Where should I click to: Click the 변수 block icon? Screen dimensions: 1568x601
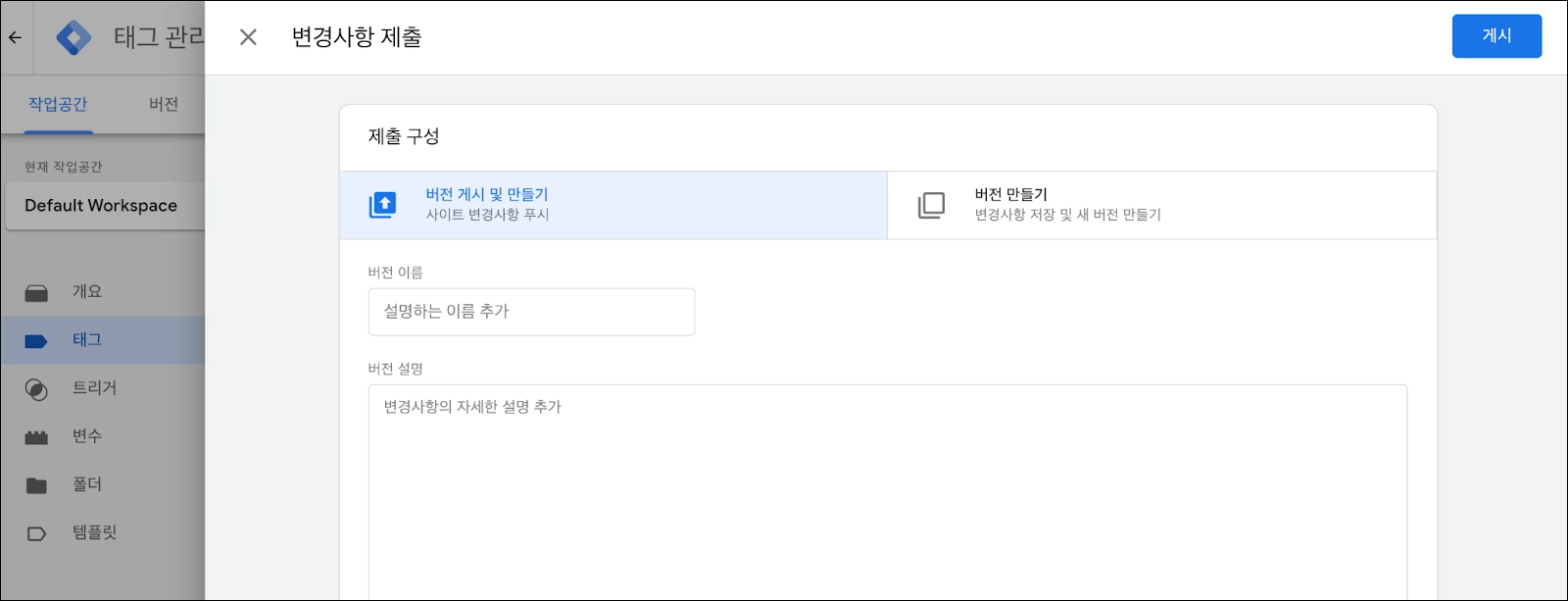(36, 437)
